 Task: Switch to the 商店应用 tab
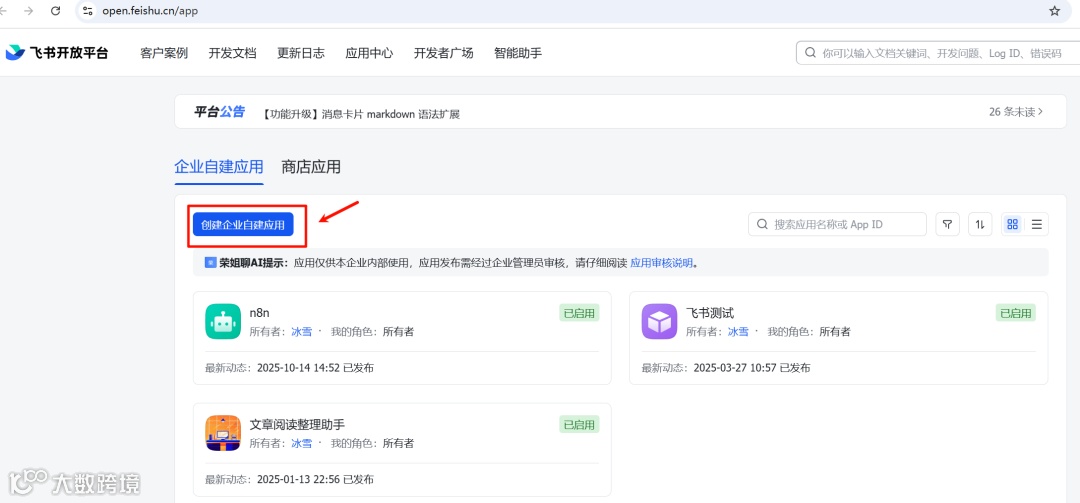(x=311, y=167)
